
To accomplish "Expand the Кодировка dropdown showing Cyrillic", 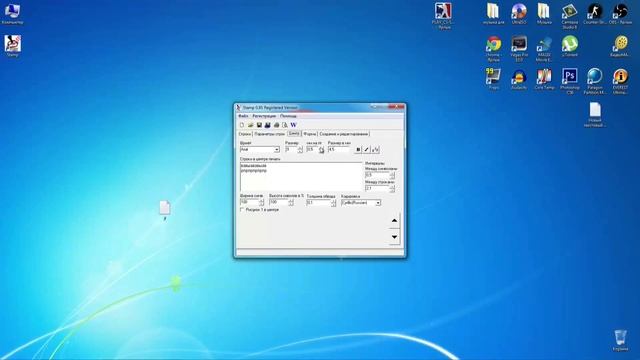I will tap(378, 203).
